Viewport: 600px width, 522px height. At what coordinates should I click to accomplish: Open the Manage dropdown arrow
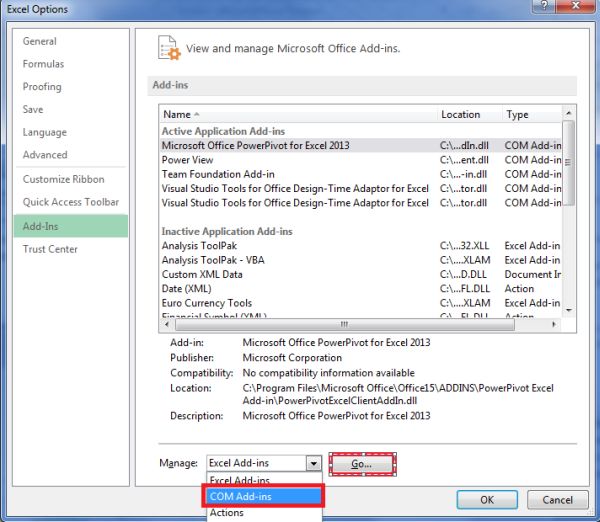pyautogui.click(x=313, y=463)
